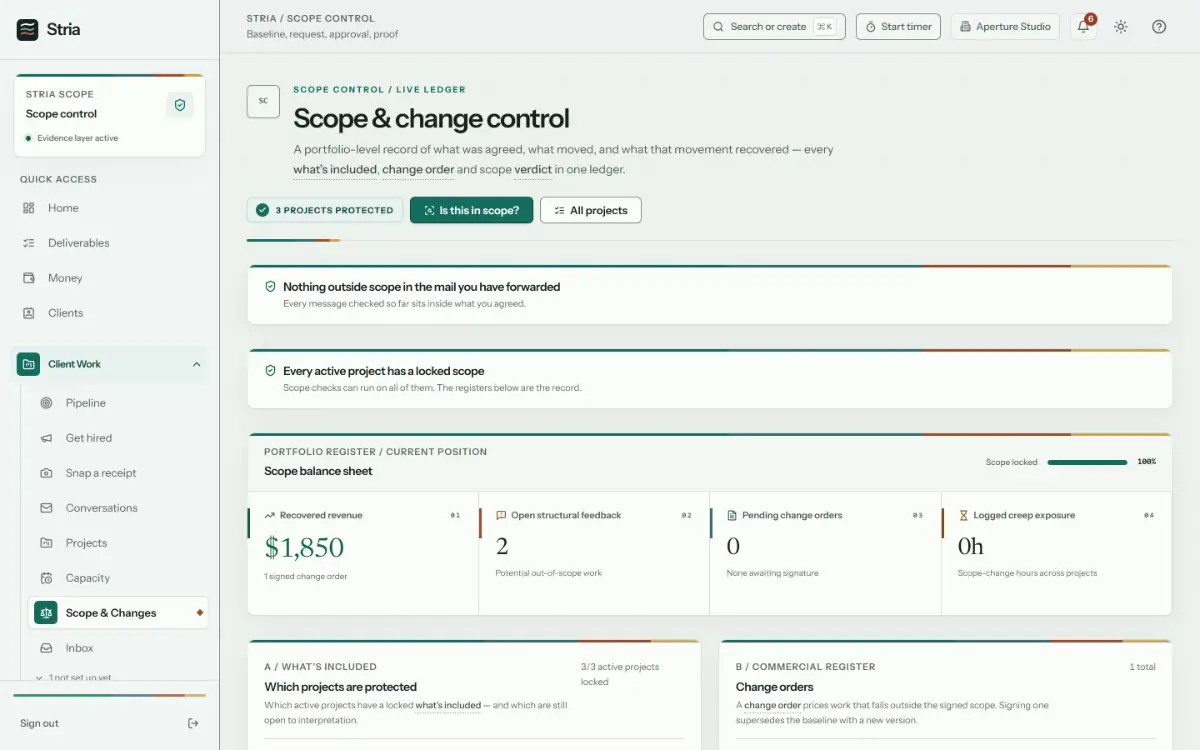Open notifications bell with 6 badge
Image resolution: width=1200 pixels, height=750 pixels.
pyautogui.click(x=1083, y=27)
